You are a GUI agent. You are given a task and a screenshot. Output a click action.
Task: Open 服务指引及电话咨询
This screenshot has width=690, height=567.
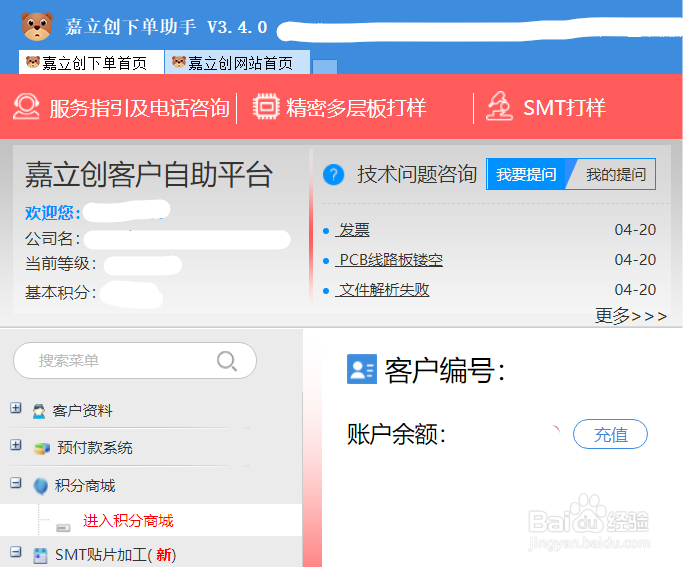(x=139, y=108)
